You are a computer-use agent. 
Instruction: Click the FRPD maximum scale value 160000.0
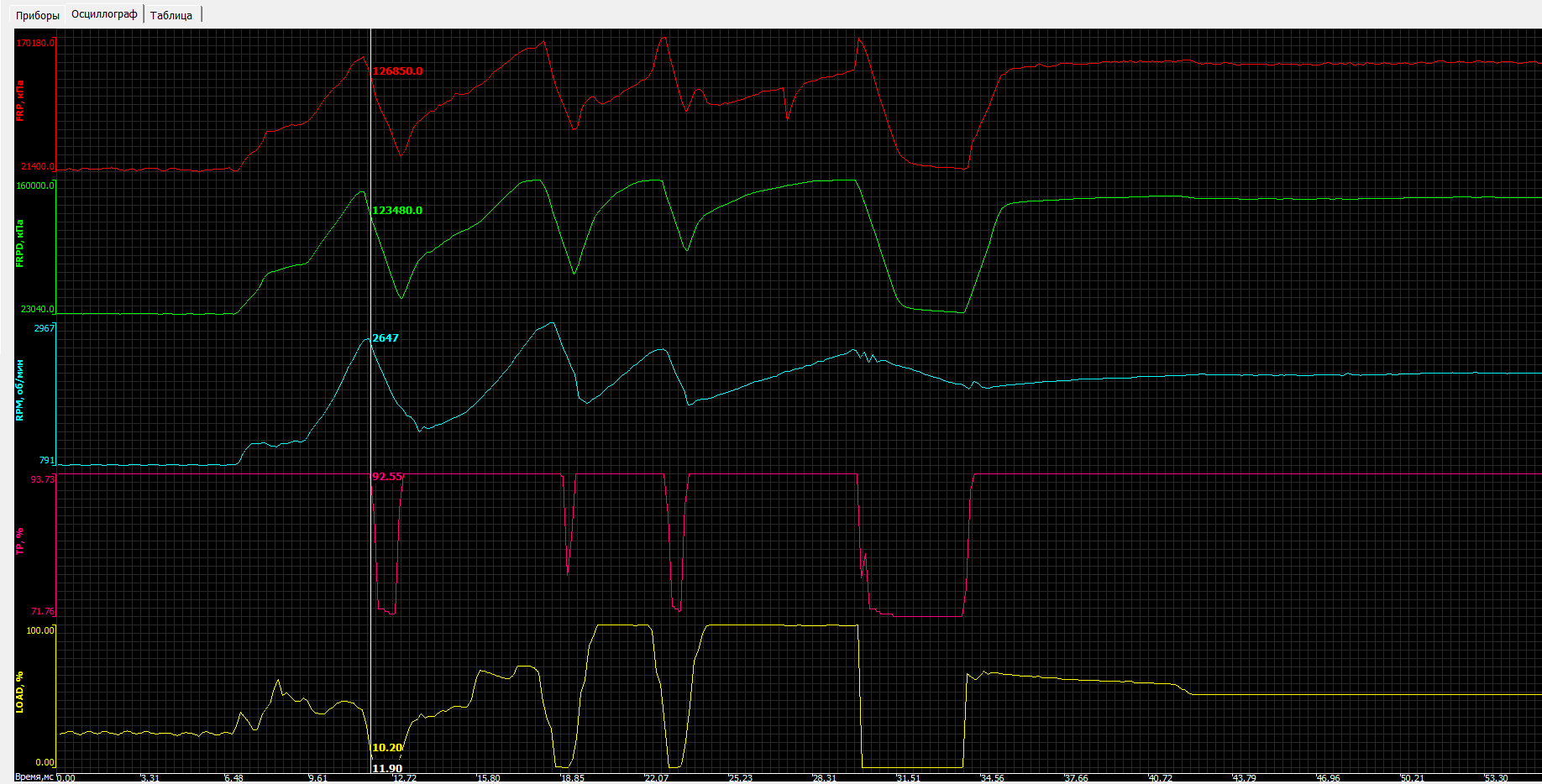pos(36,186)
